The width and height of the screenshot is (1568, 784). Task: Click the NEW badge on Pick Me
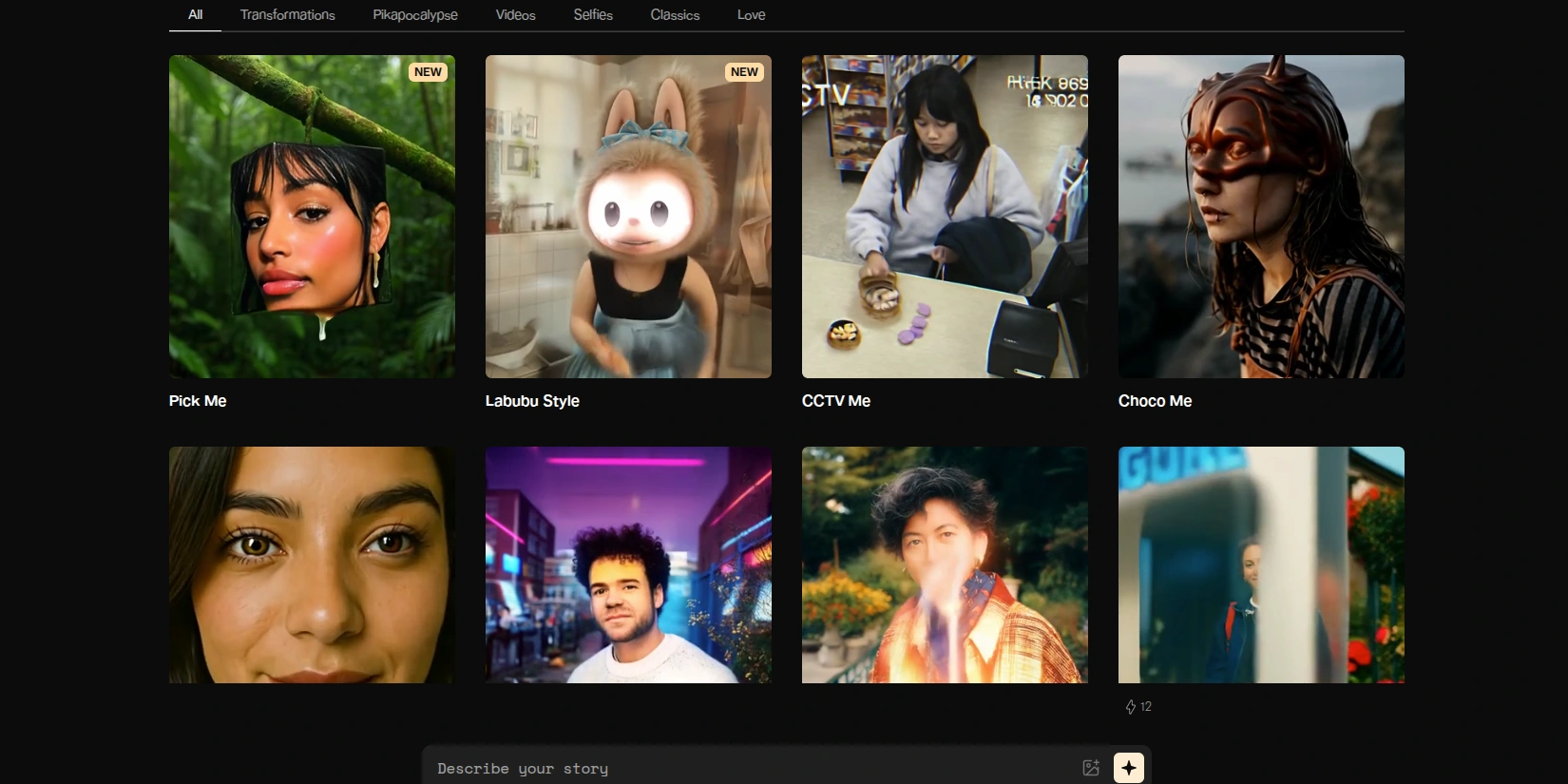[x=428, y=72]
